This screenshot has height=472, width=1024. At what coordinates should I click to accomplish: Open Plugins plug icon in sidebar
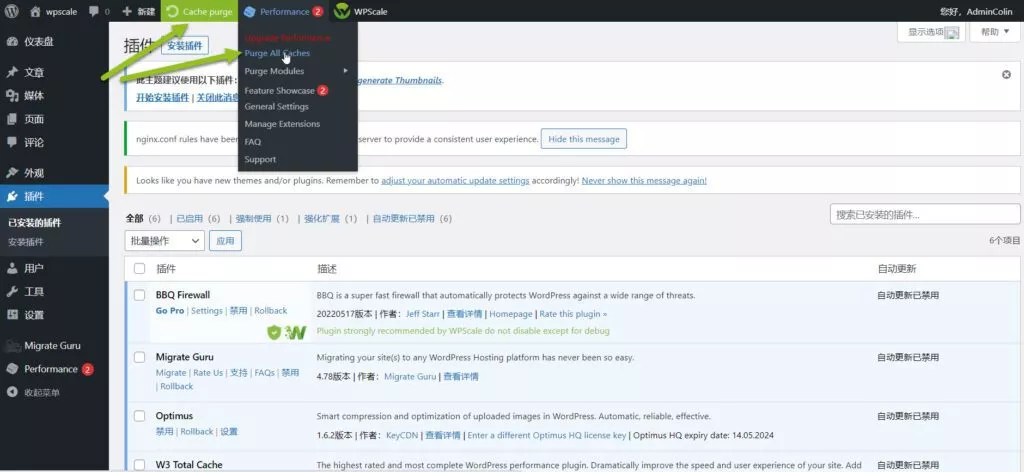[x=12, y=197]
